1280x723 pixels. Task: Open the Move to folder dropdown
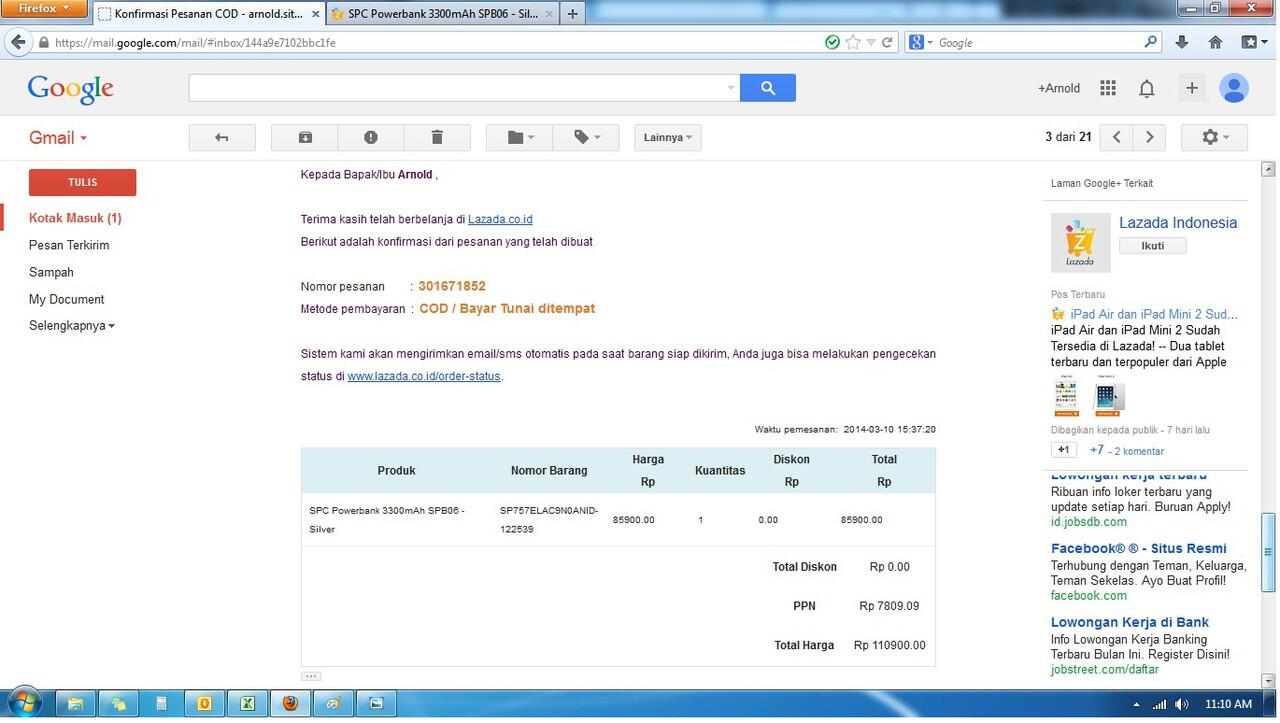pos(520,137)
